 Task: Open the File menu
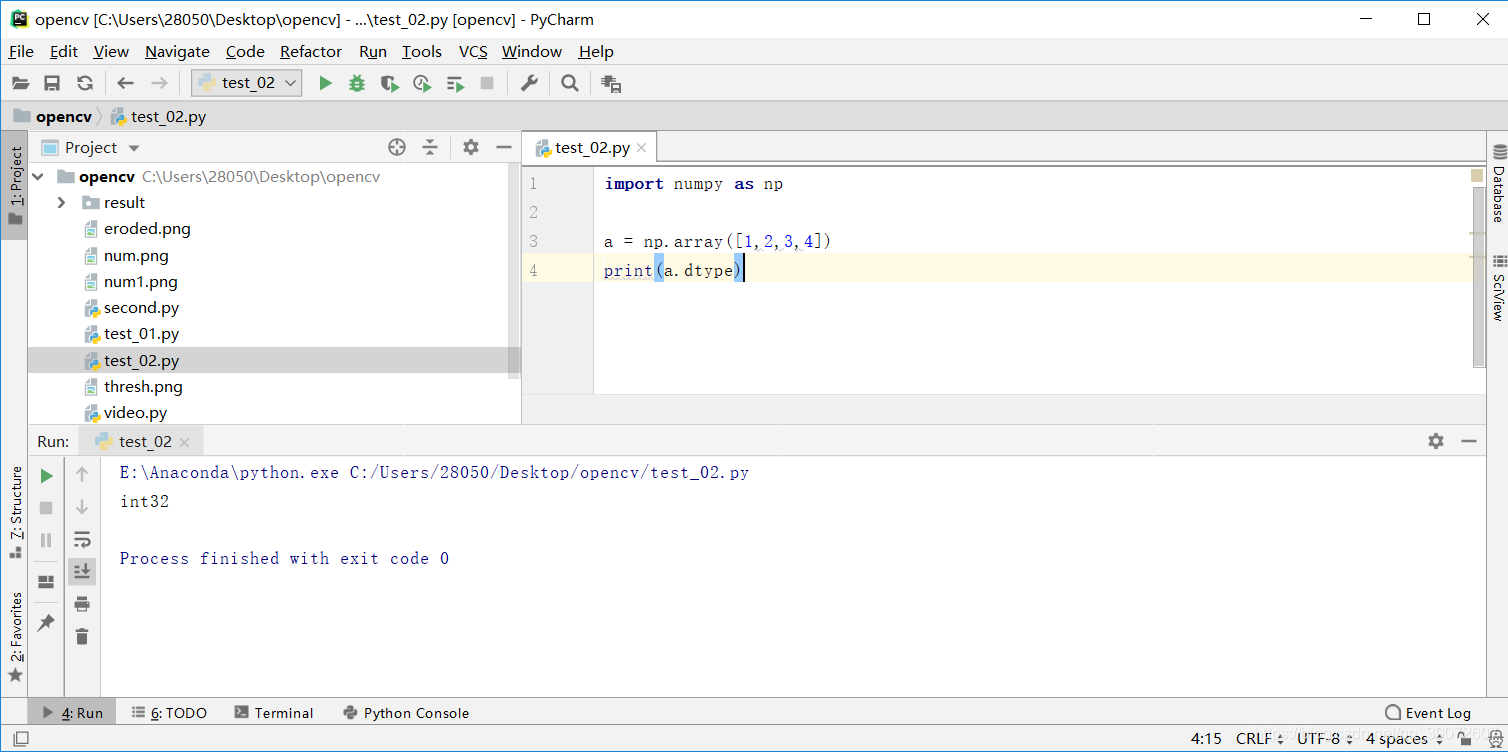pyautogui.click(x=21, y=52)
